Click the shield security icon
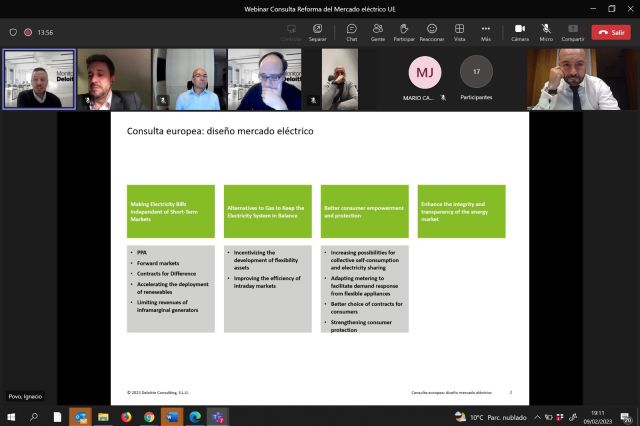The width and height of the screenshot is (640, 426). [x=13, y=32]
